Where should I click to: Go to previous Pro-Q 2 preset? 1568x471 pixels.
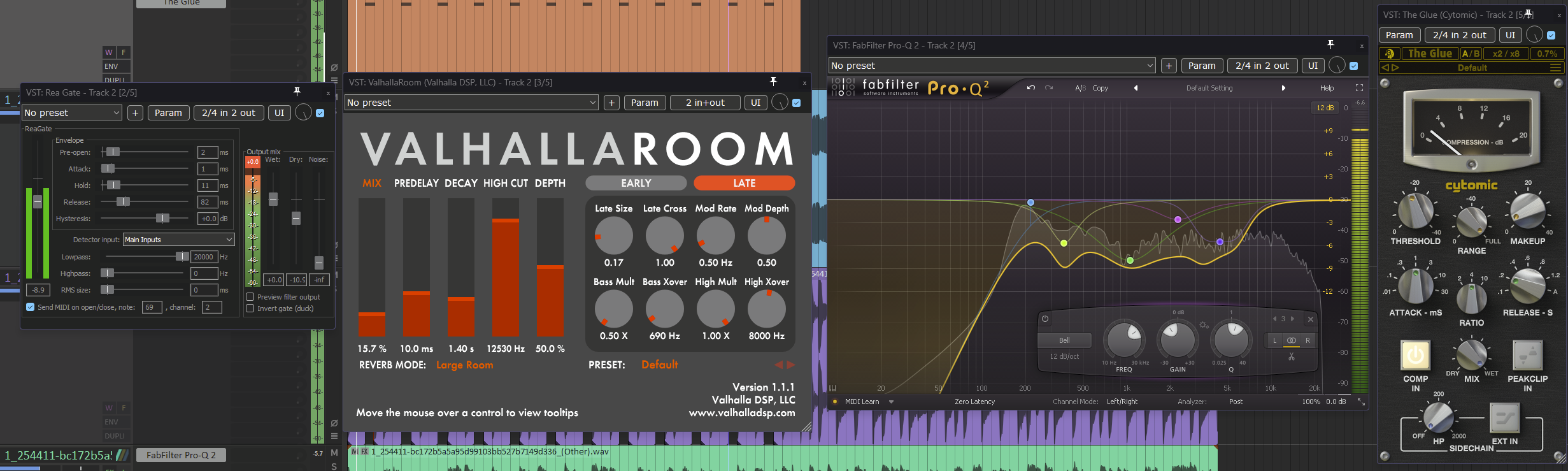(x=1136, y=88)
